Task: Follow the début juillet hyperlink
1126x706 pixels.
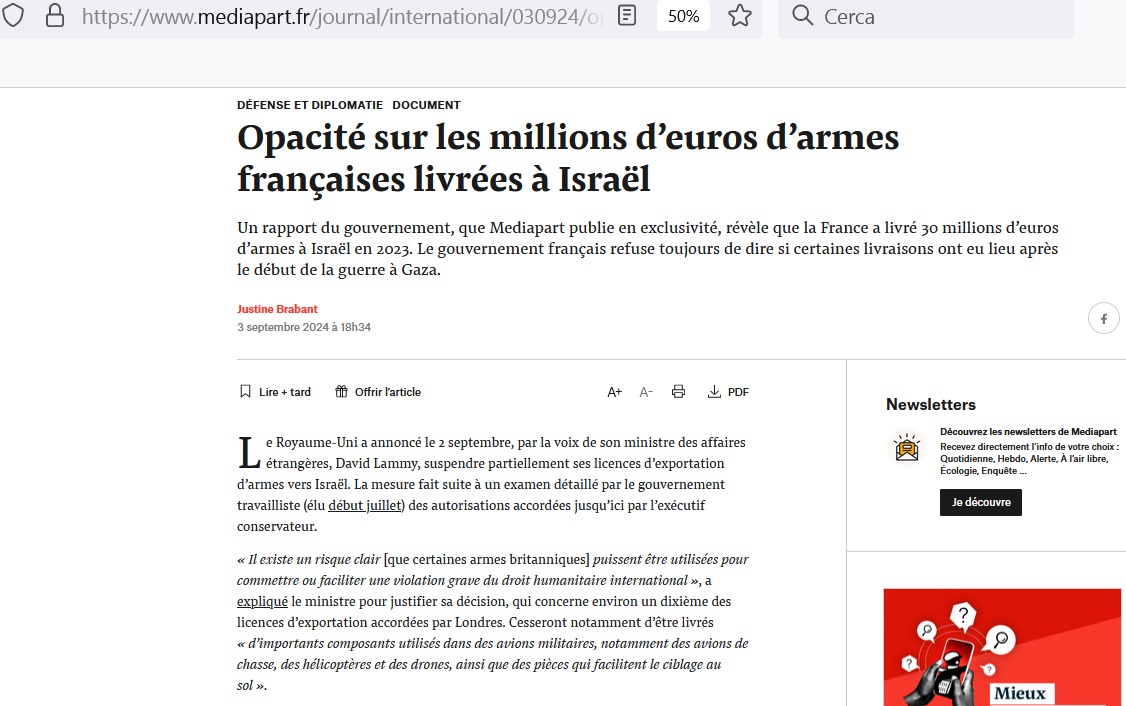Action: [x=365, y=505]
